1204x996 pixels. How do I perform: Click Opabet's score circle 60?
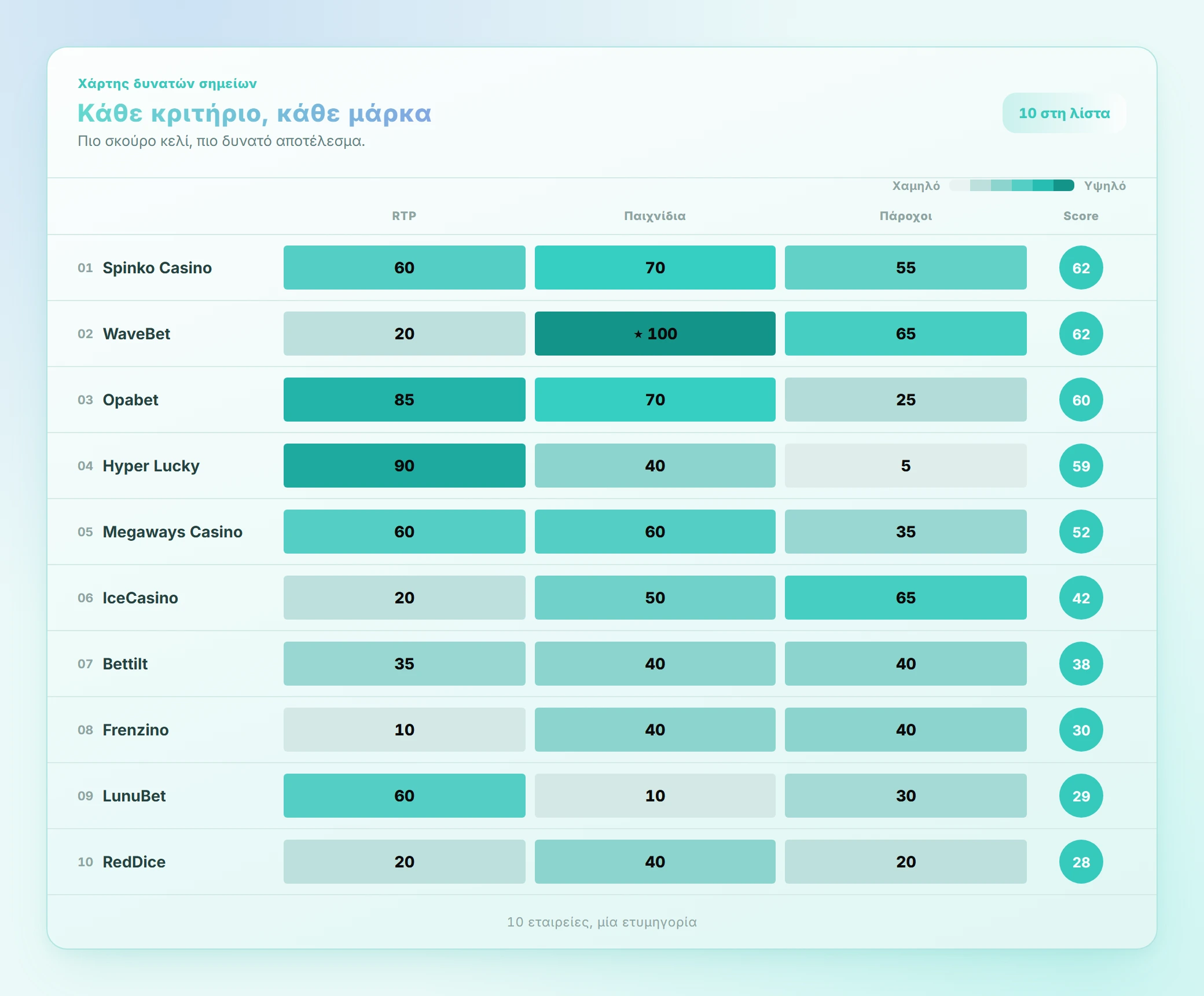(1081, 400)
